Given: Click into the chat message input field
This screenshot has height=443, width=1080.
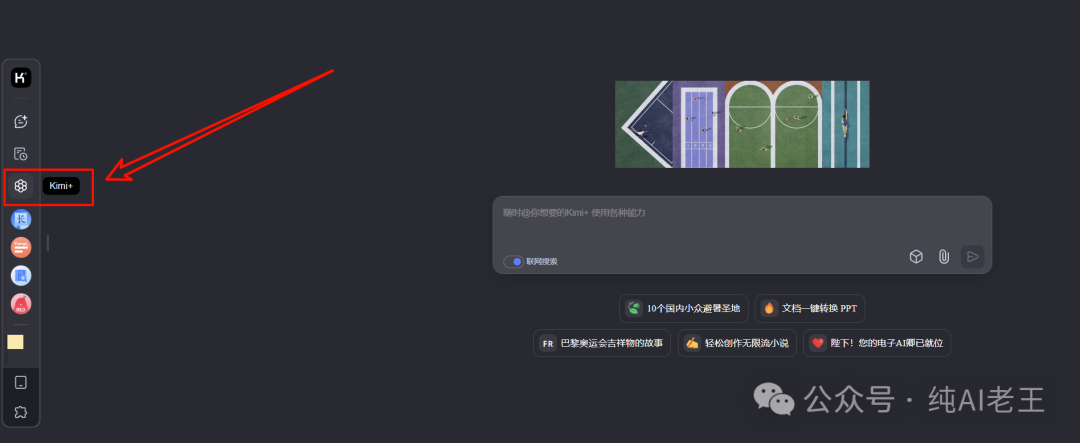Looking at the screenshot, I should (x=742, y=224).
